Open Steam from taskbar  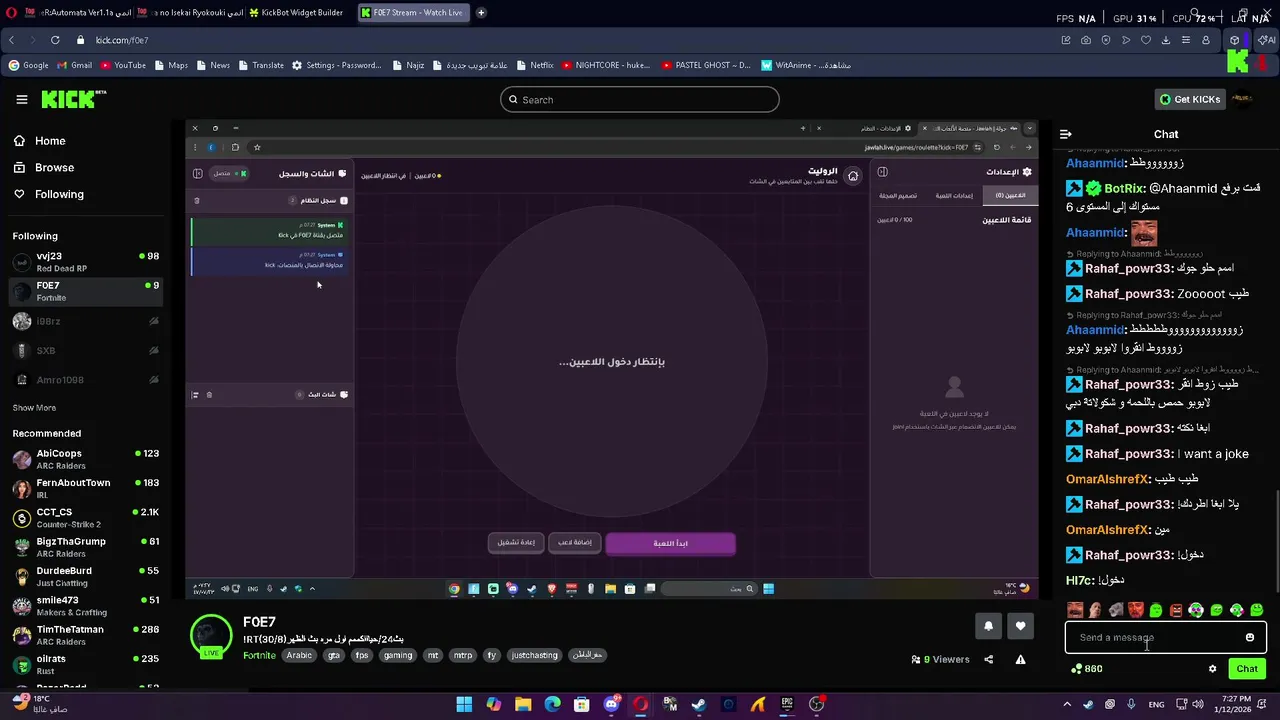tap(699, 704)
